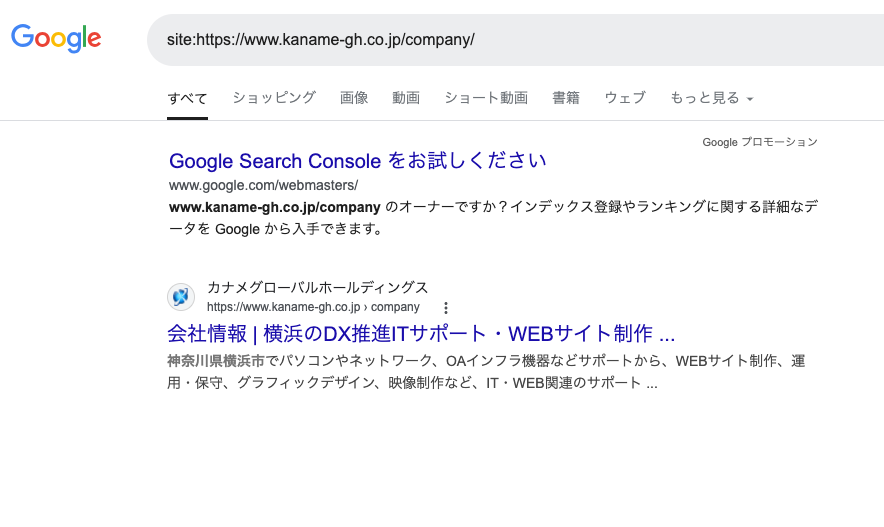Click the Kaname site favicon icon

click(x=181, y=296)
